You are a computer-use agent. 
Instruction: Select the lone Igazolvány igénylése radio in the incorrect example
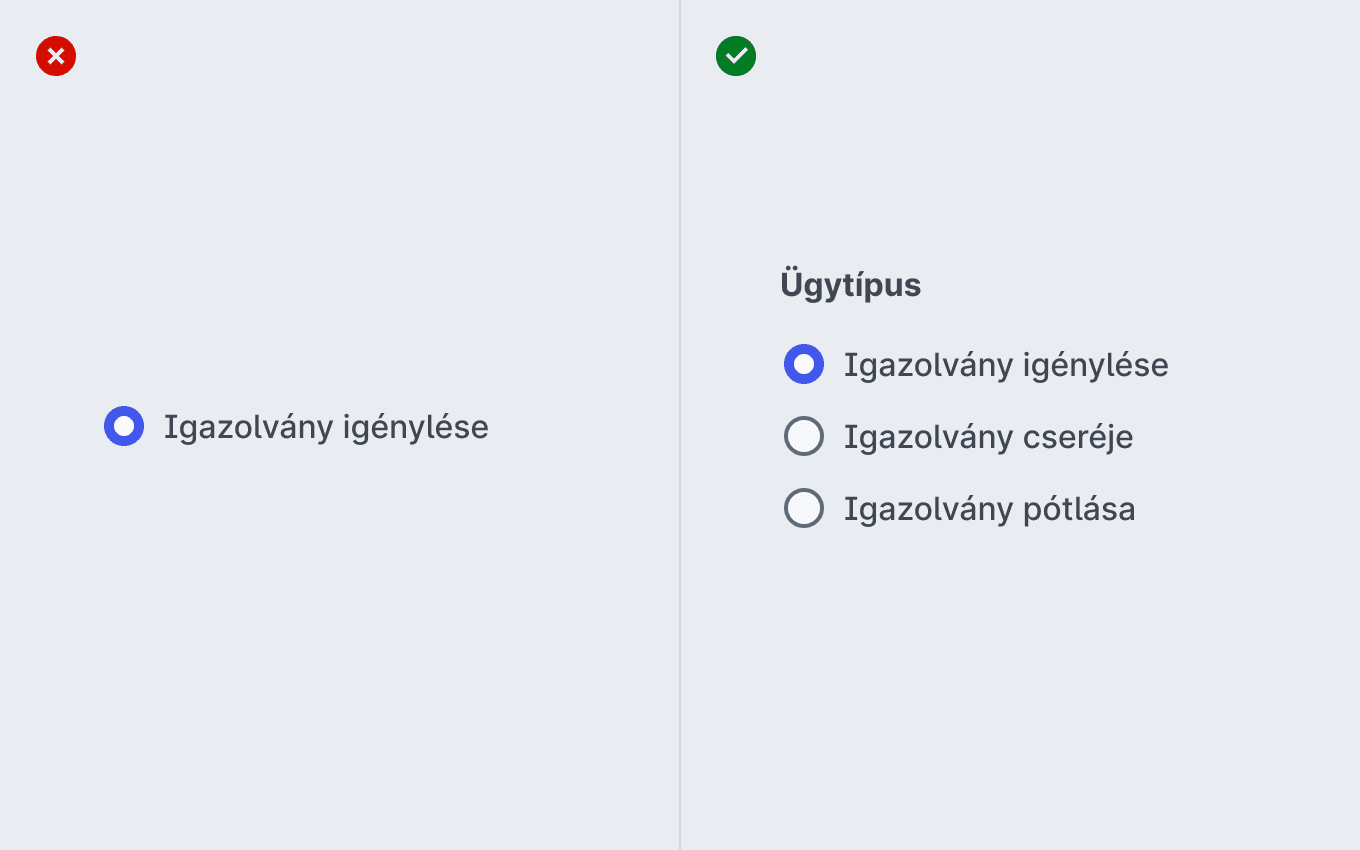[x=124, y=426]
